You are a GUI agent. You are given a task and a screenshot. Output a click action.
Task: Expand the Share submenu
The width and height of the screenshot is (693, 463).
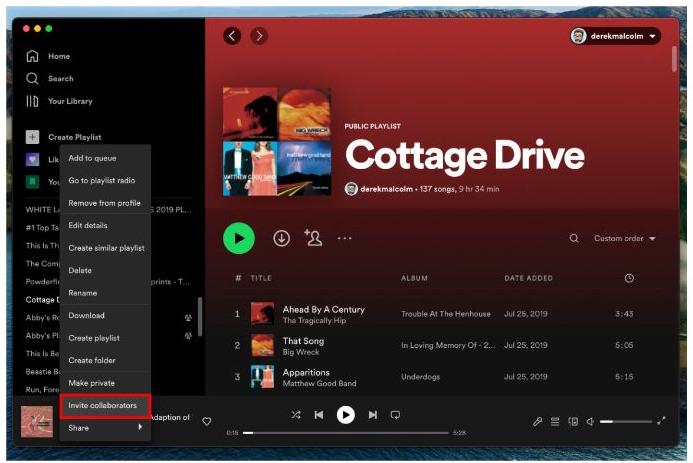(105, 428)
